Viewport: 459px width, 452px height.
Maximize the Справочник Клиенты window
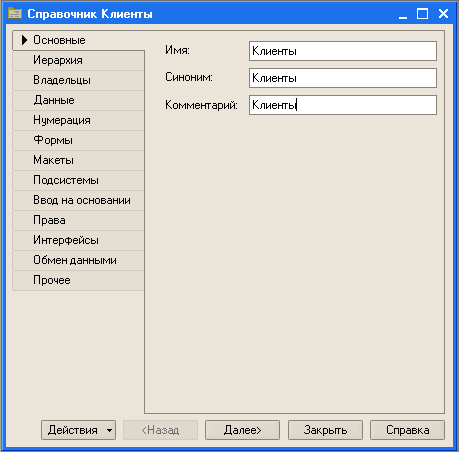pyautogui.click(x=422, y=14)
